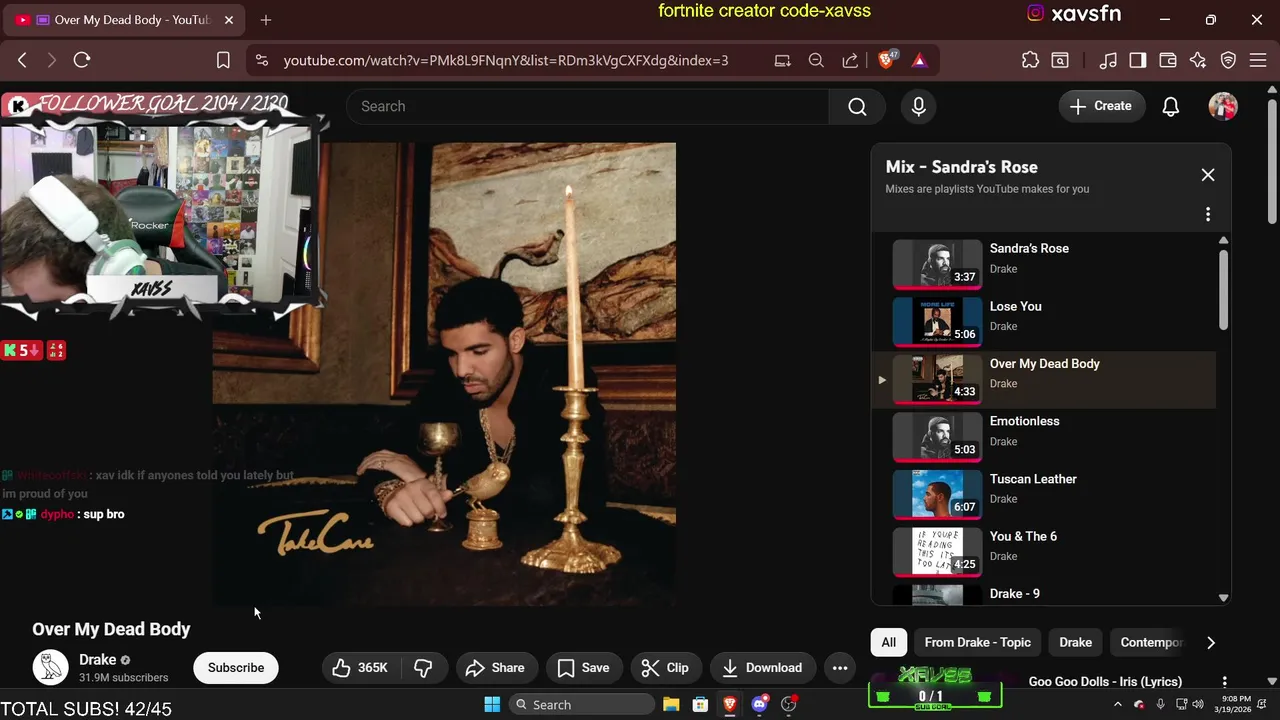Play Sandra's Rose from the mix
The width and height of the screenshot is (1280, 720).
pos(1044,263)
